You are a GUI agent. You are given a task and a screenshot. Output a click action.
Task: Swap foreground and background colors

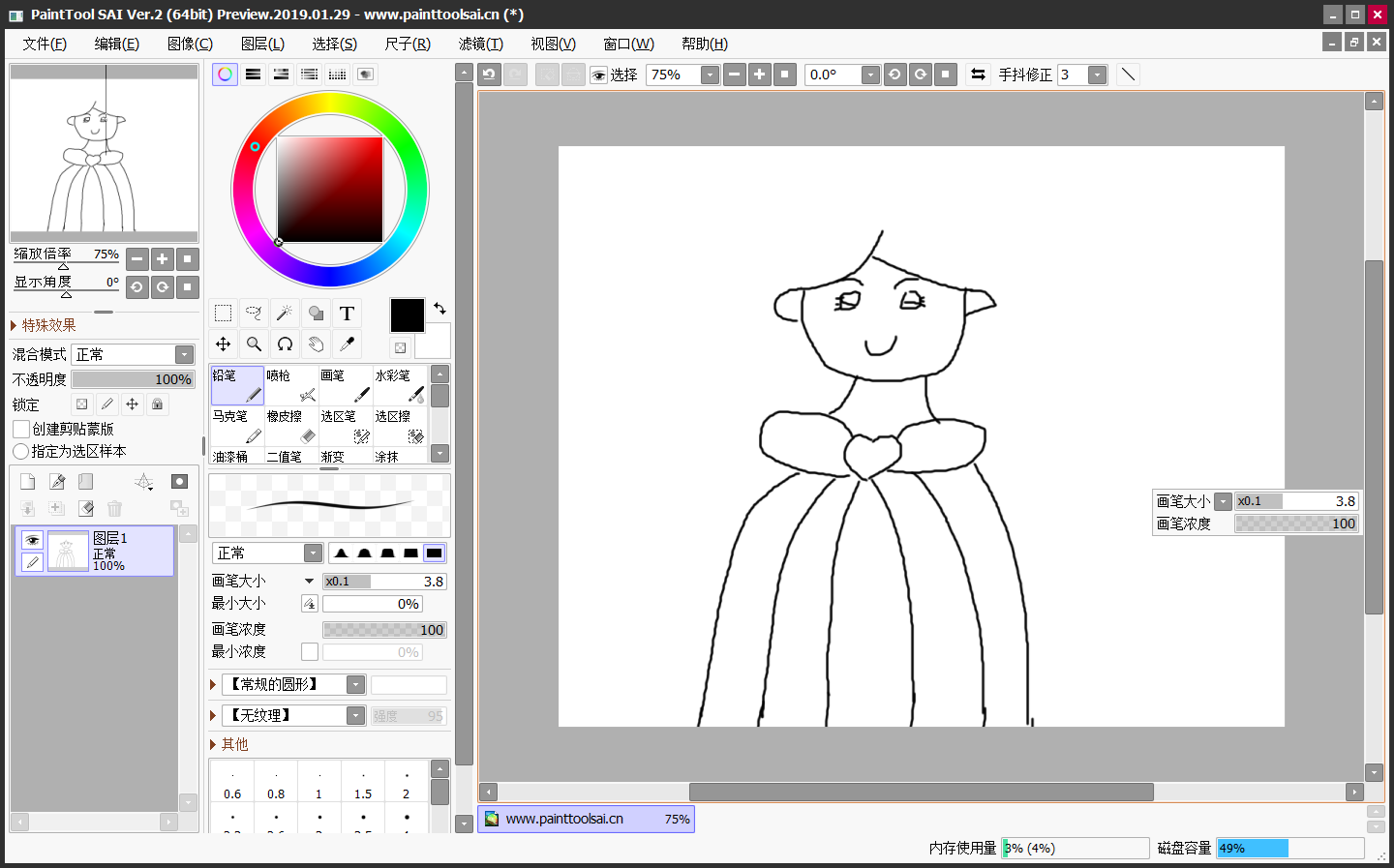click(439, 309)
